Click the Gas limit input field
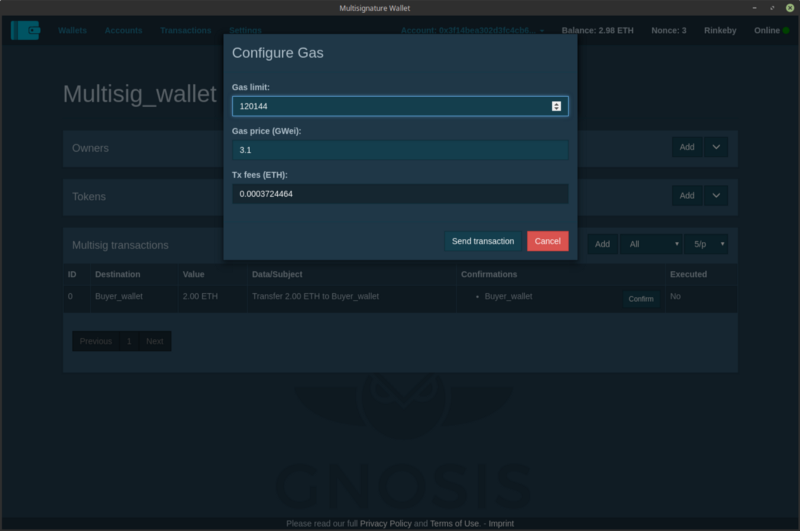Image resolution: width=800 pixels, height=531 pixels. coord(400,106)
